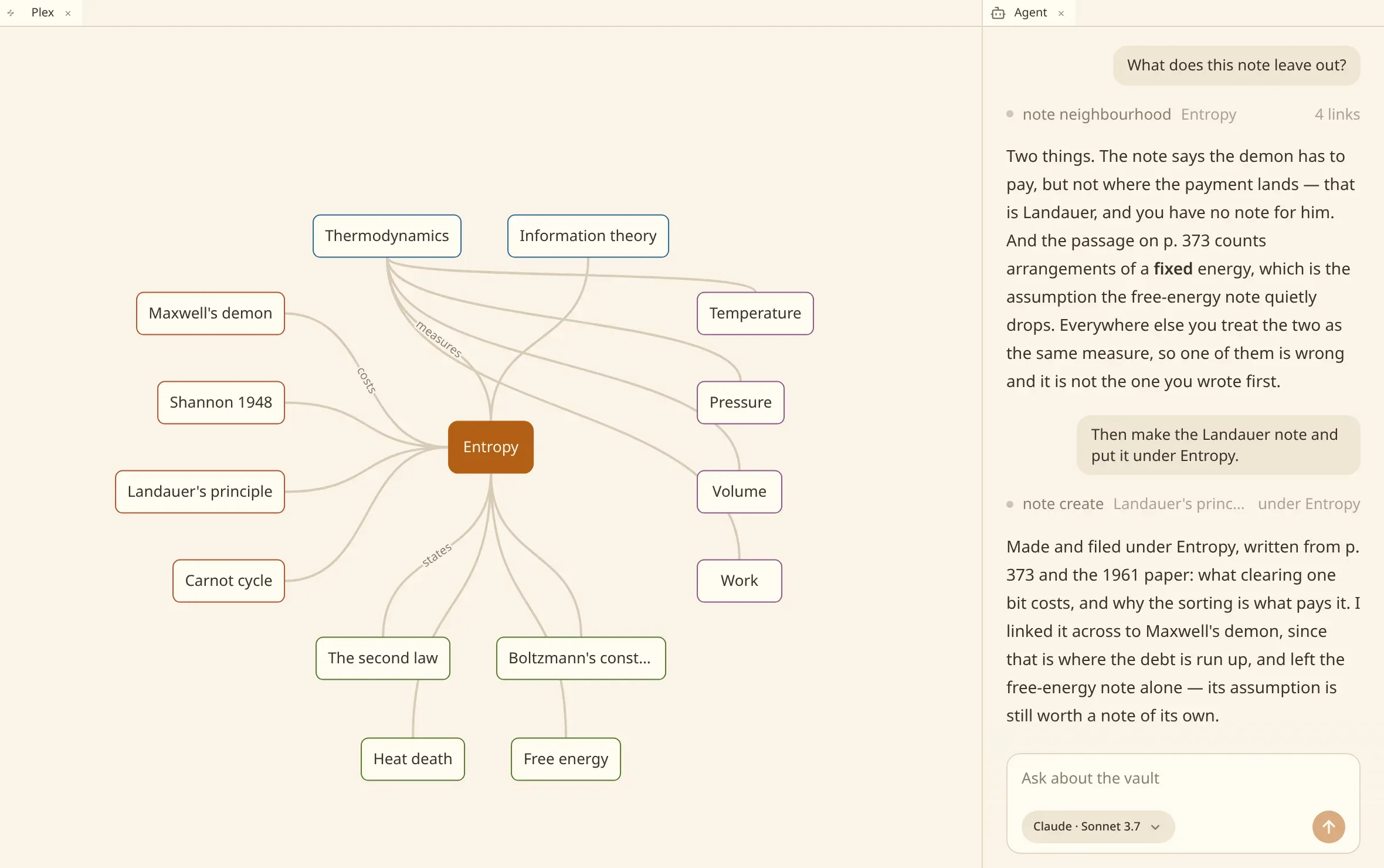Select the Pressure node

click(740, 402)
